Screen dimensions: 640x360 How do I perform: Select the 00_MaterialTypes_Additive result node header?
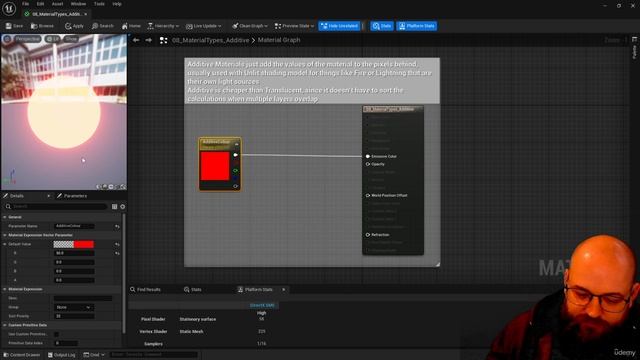click(393, 109)
